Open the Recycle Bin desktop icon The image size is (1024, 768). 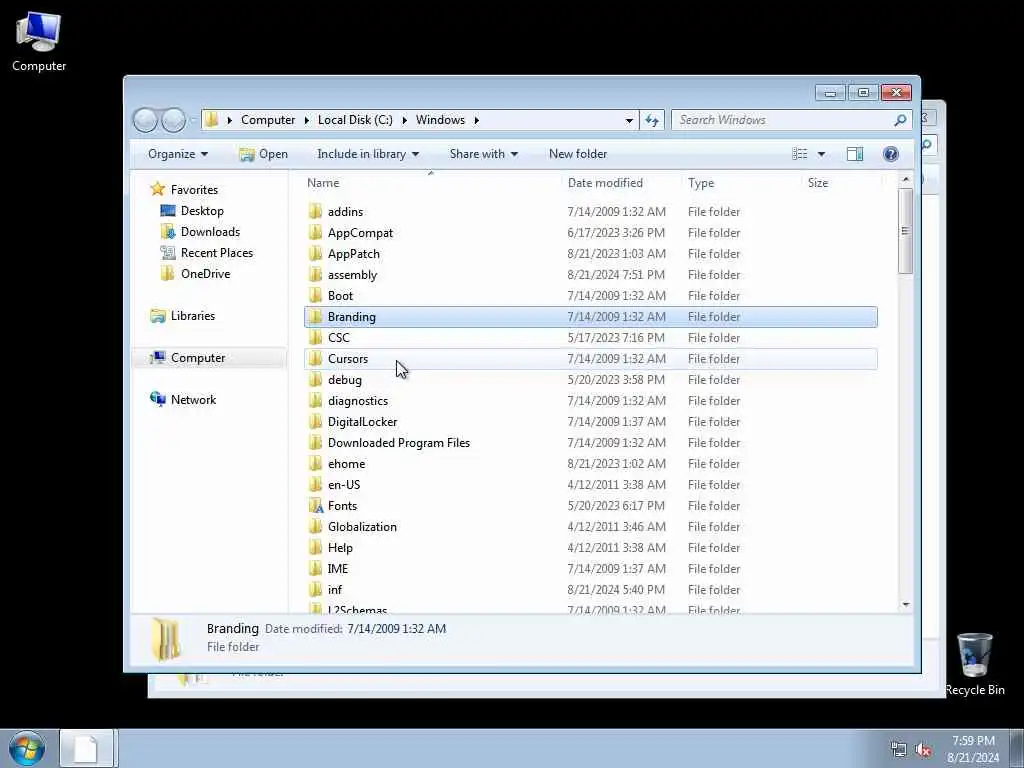click(974, 664)
